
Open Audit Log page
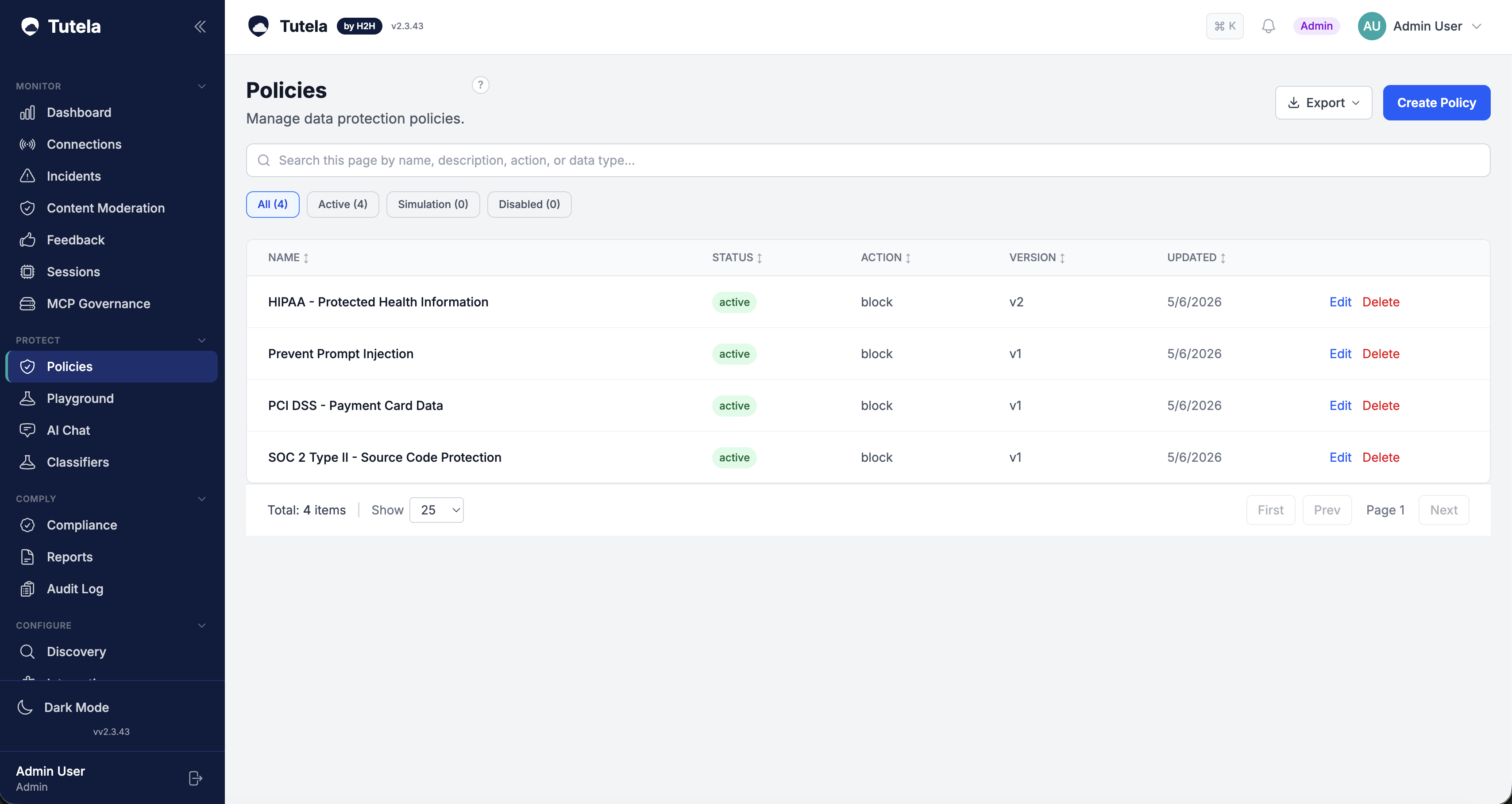point(112,588)
